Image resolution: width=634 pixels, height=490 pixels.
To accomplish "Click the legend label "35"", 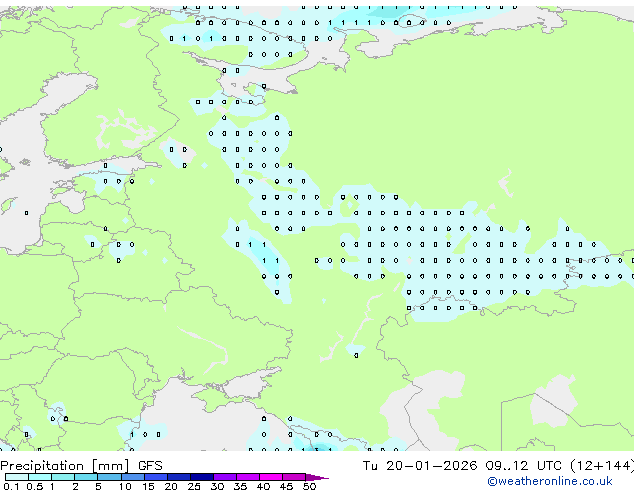I will coord(240,486).
